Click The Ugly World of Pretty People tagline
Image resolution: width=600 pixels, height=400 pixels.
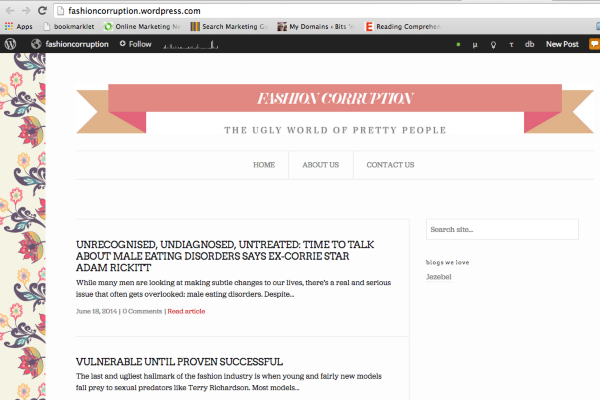pyautogui.click(x=335, y=130)
